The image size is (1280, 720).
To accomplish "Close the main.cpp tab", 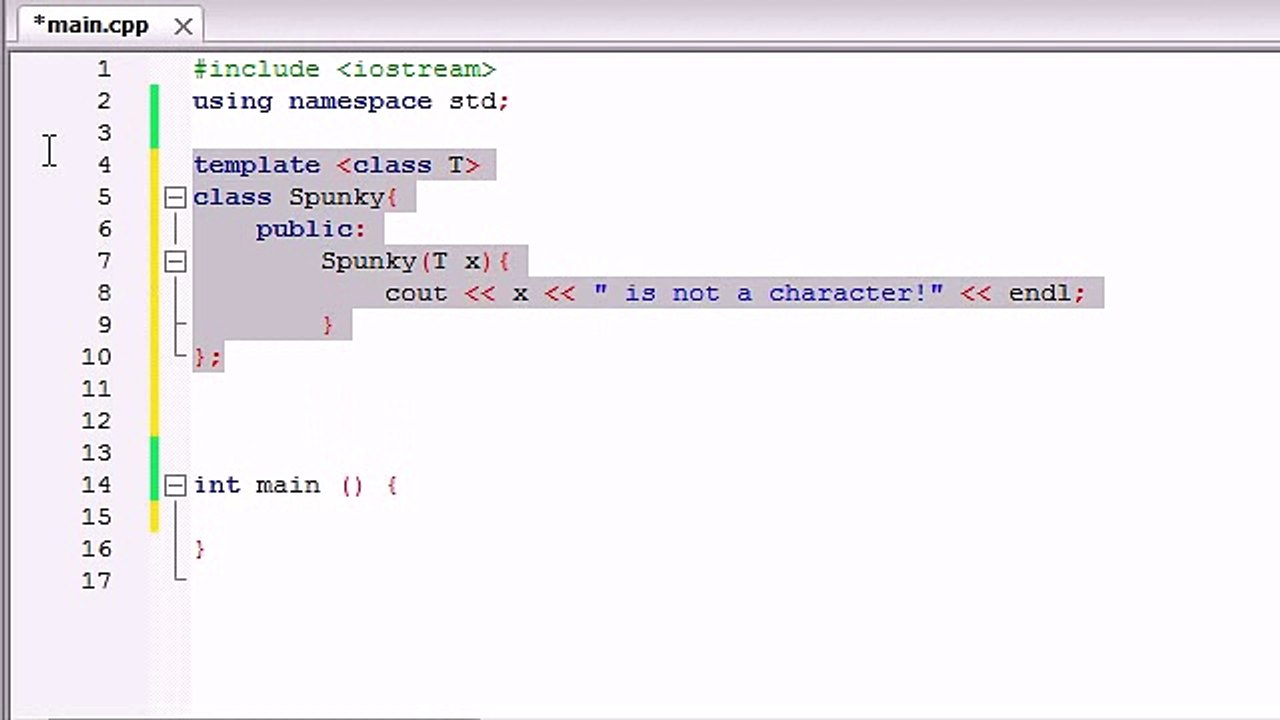I will [x=183, y=27].
